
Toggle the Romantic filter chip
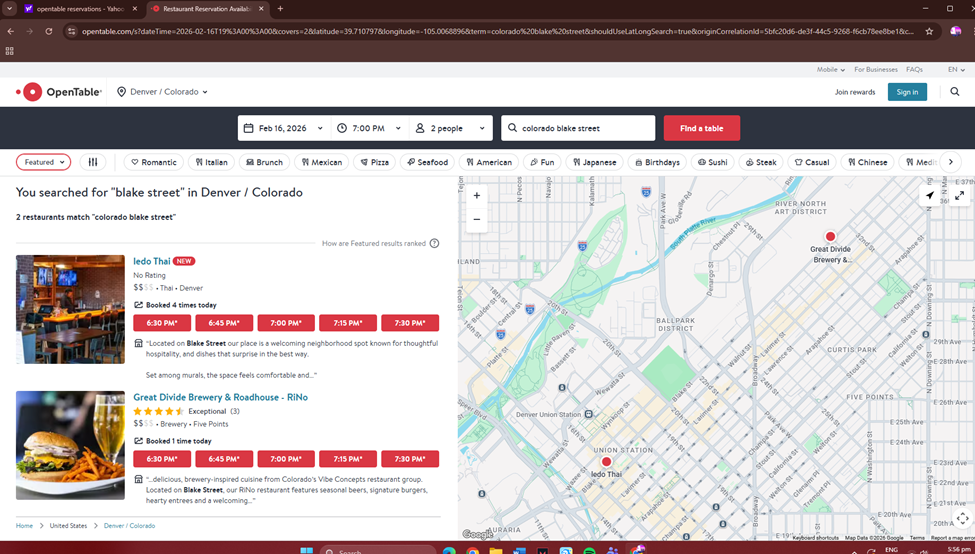(x=154, y=162)
